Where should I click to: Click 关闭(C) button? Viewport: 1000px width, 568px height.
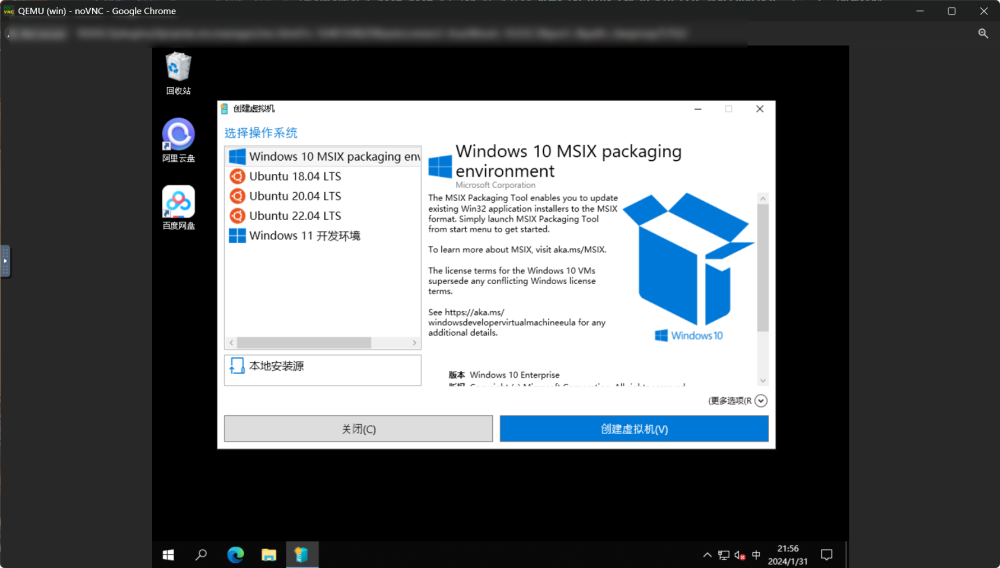coord(358,428)
